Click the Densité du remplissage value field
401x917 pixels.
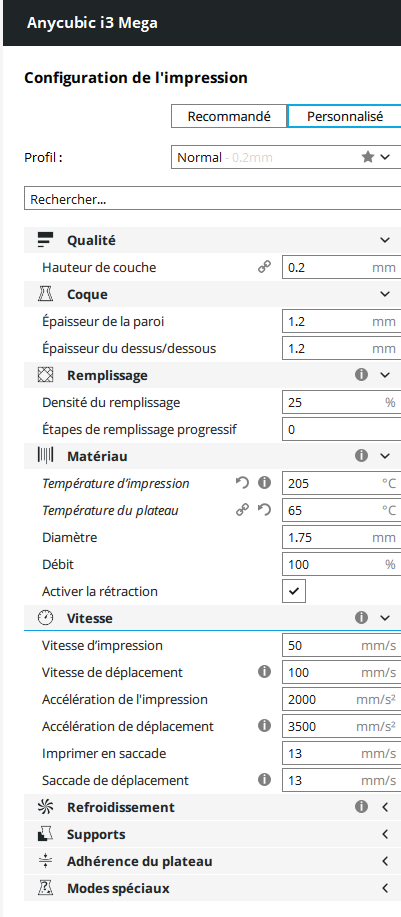coord(341,402)
